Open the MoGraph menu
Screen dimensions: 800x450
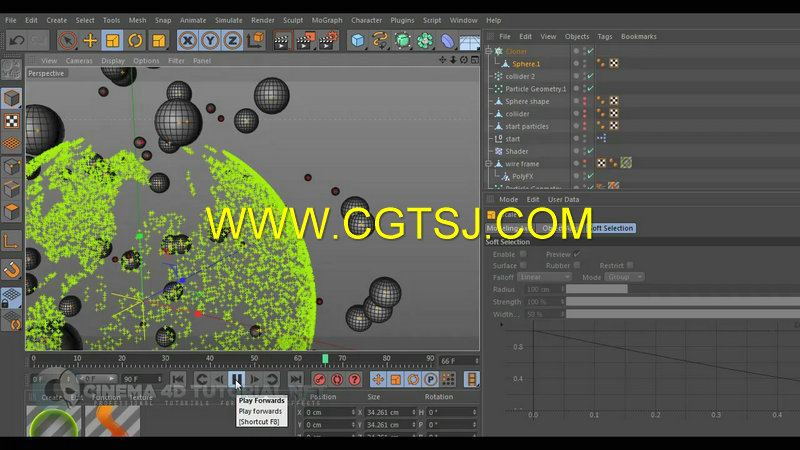pos(327,20)
